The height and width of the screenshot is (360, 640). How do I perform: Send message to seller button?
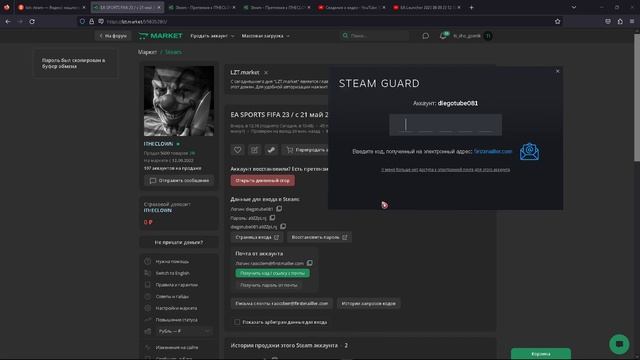[179, 180]
